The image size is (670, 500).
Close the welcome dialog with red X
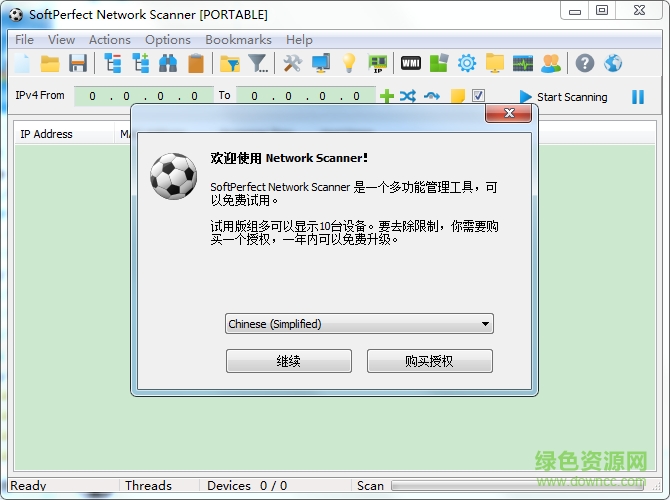(x=508, y=113)
